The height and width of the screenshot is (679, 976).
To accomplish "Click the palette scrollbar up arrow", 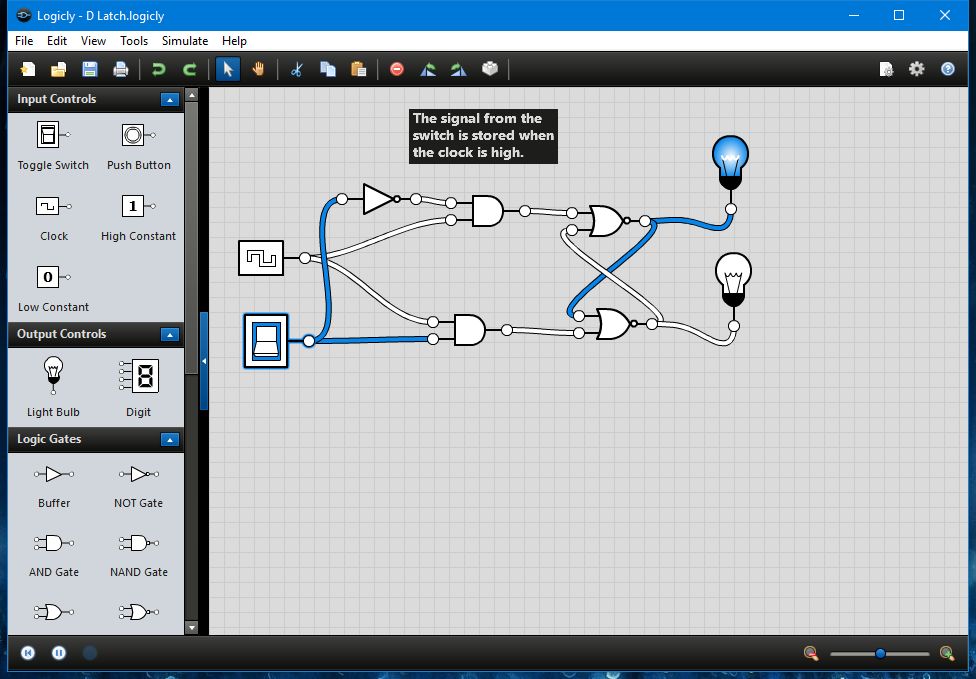I will 192,95.
